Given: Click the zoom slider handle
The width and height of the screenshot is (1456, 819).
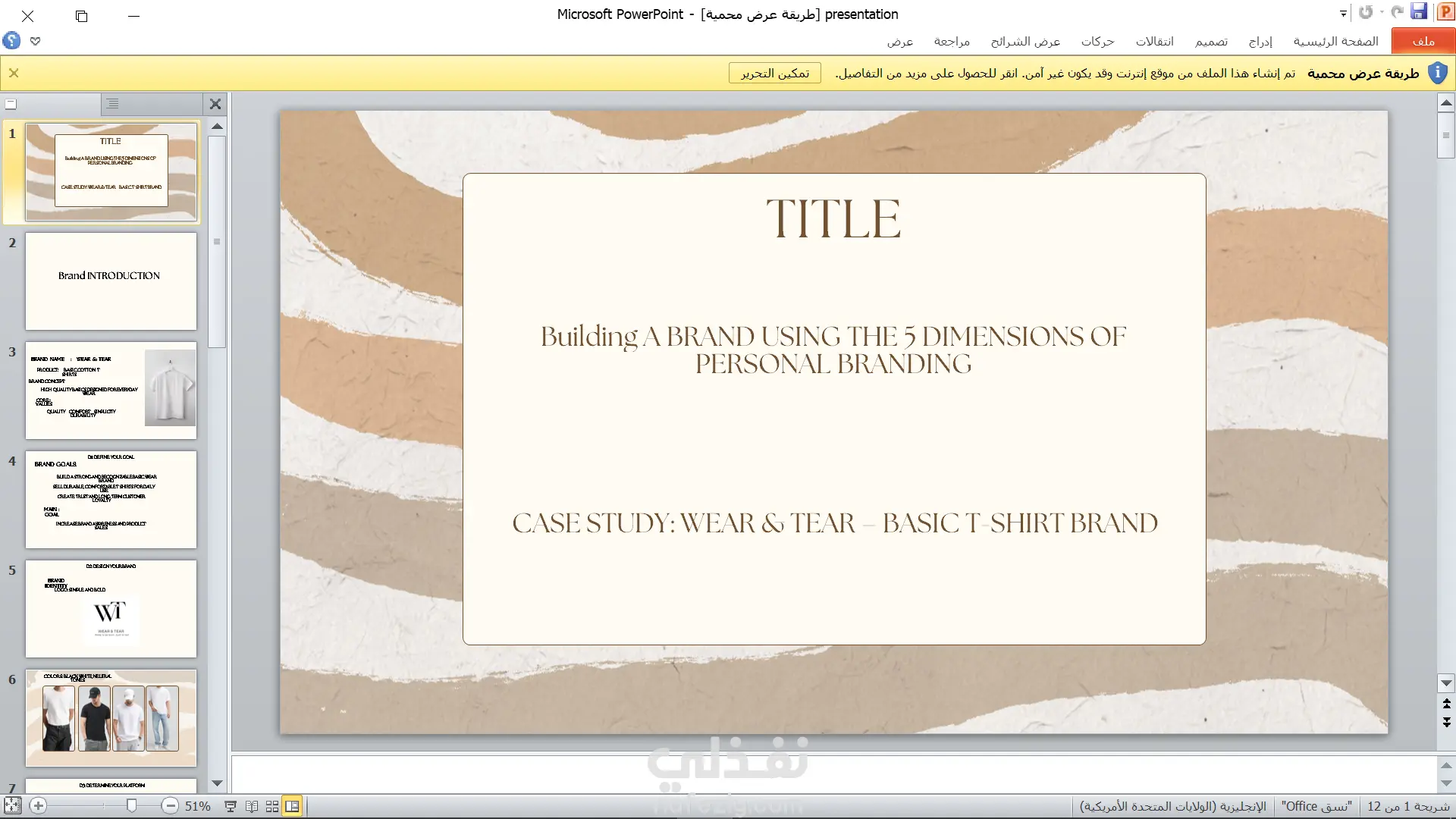Looking at the screenshot, I should [x=131, y=805].
